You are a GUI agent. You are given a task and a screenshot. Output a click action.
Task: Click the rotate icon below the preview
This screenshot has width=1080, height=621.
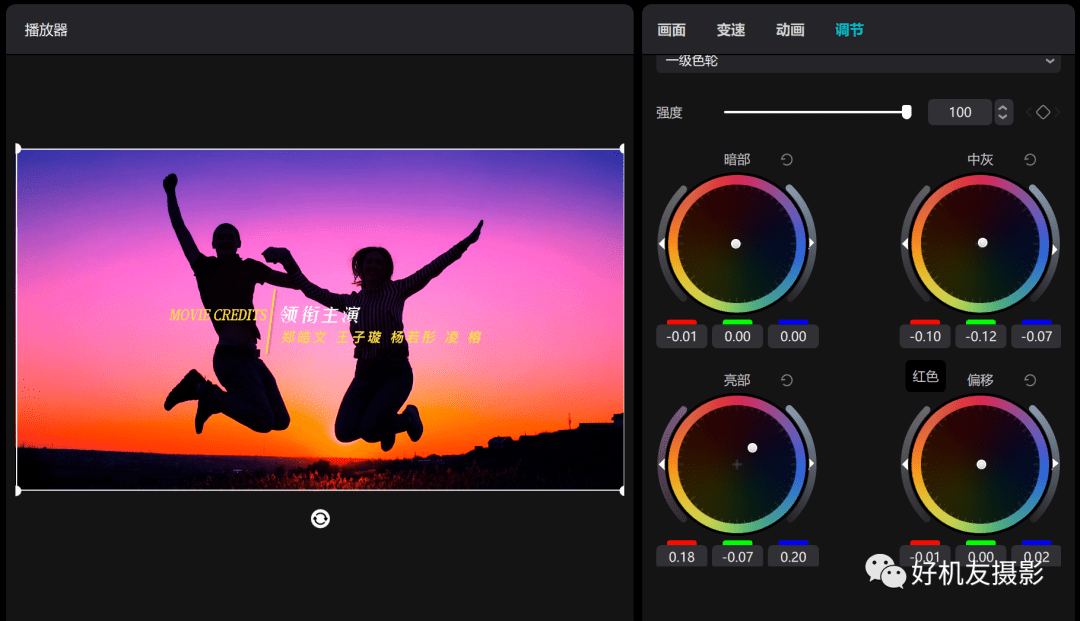(320, 518)
